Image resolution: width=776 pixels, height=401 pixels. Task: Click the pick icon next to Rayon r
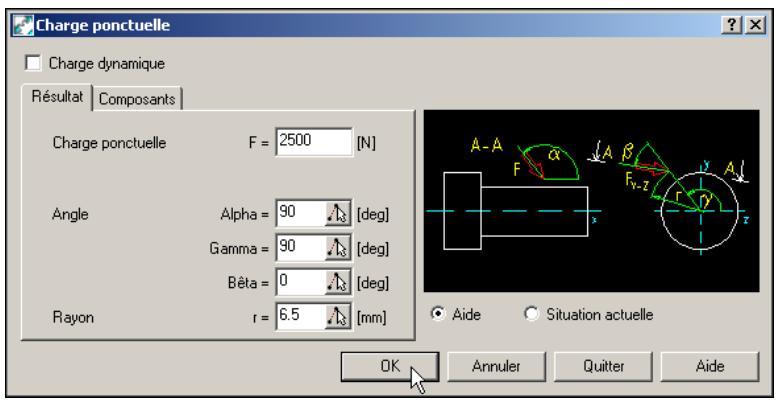pyautogui.click(x=338, y=316)
